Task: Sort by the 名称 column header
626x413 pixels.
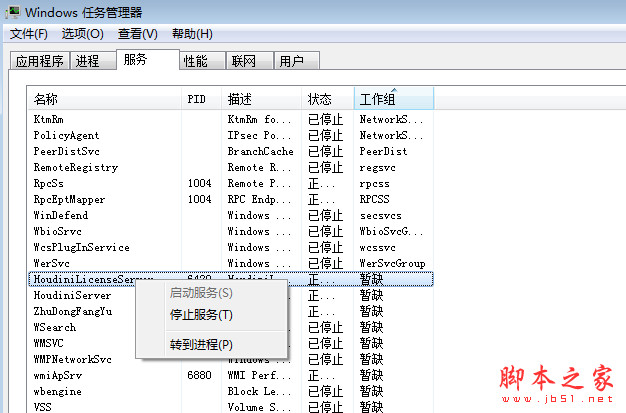Action: [105, 99]
